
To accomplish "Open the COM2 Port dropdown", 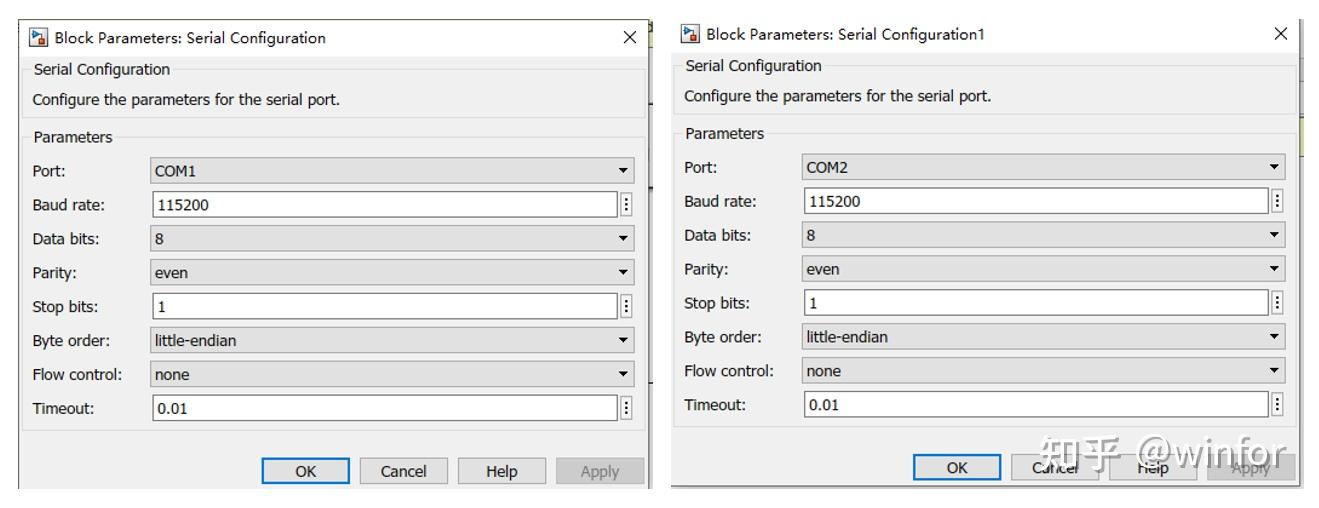I will coord(1043,167).
